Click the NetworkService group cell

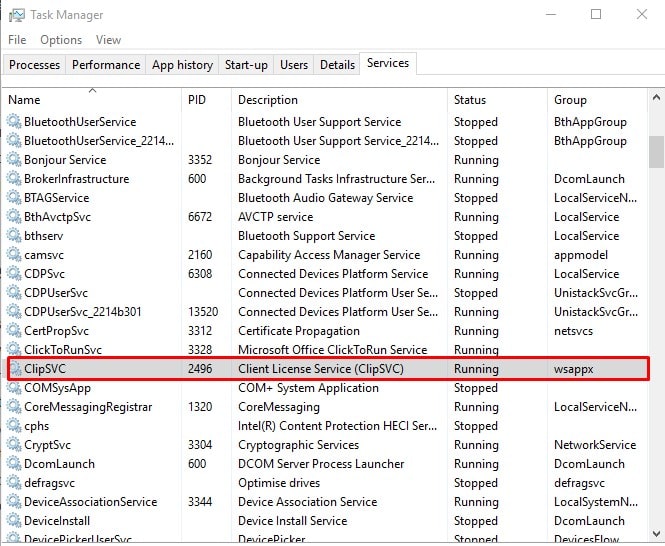[595, 445]
